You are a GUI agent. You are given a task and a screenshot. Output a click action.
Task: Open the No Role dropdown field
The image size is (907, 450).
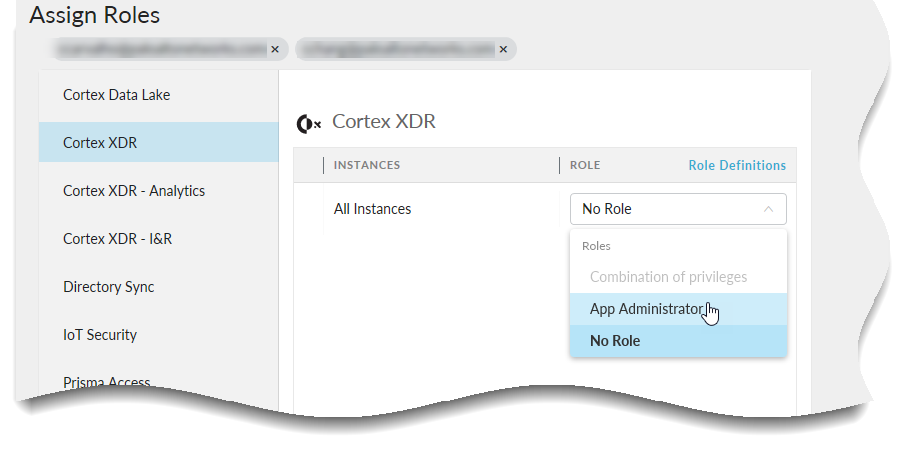(x=677, y=209)
